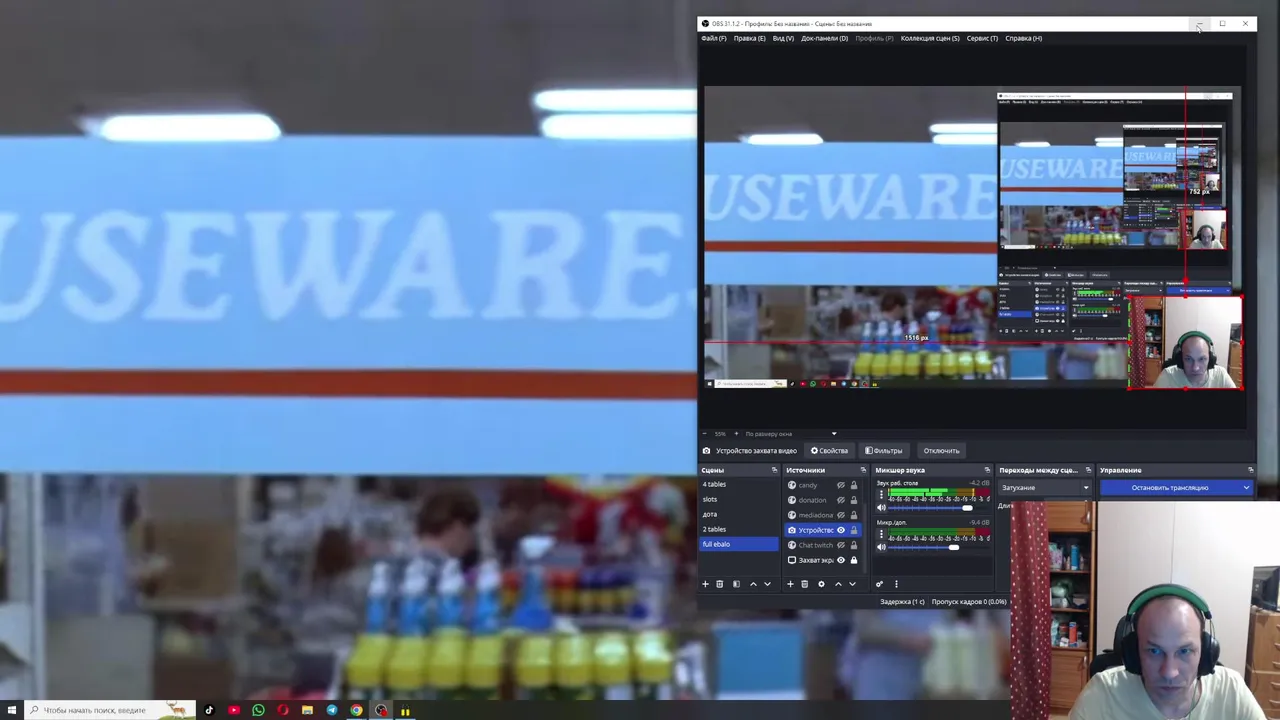
Task: Pop out the Управление dock panel
Action: pos(1250,470)
